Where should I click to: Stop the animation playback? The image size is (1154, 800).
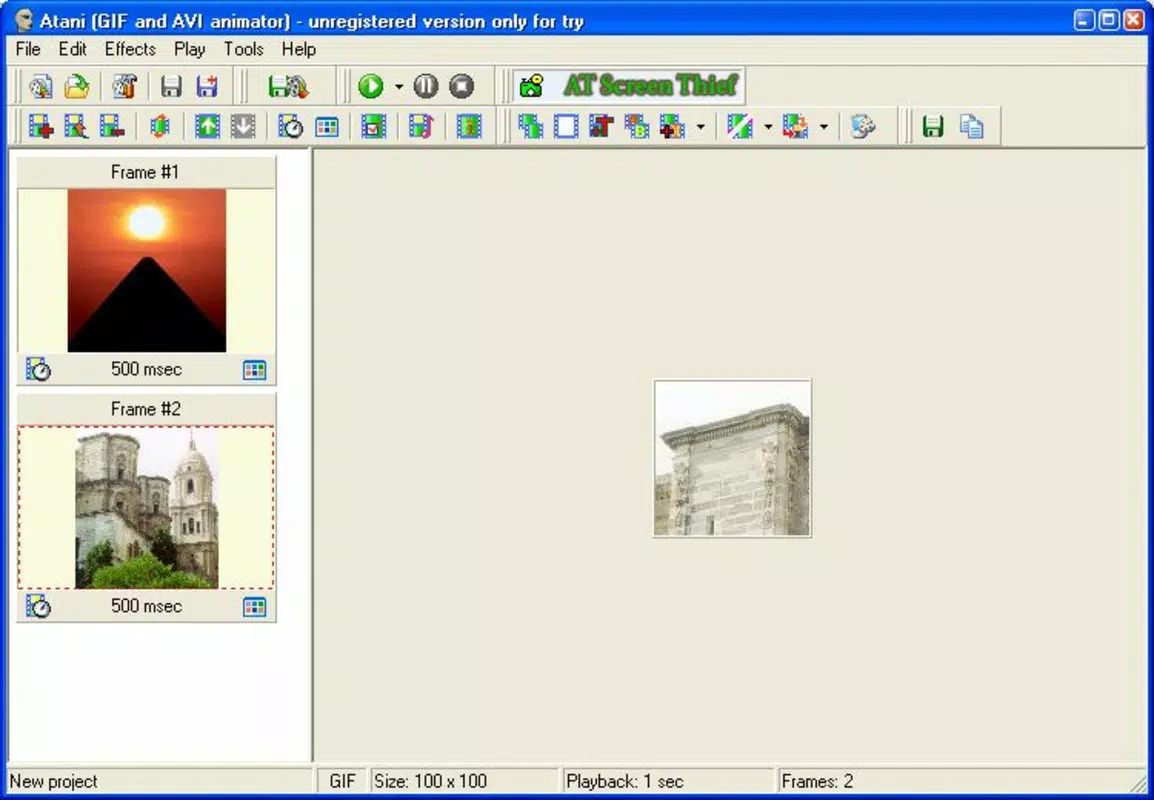pyautogui.click(x=461, y=86)
